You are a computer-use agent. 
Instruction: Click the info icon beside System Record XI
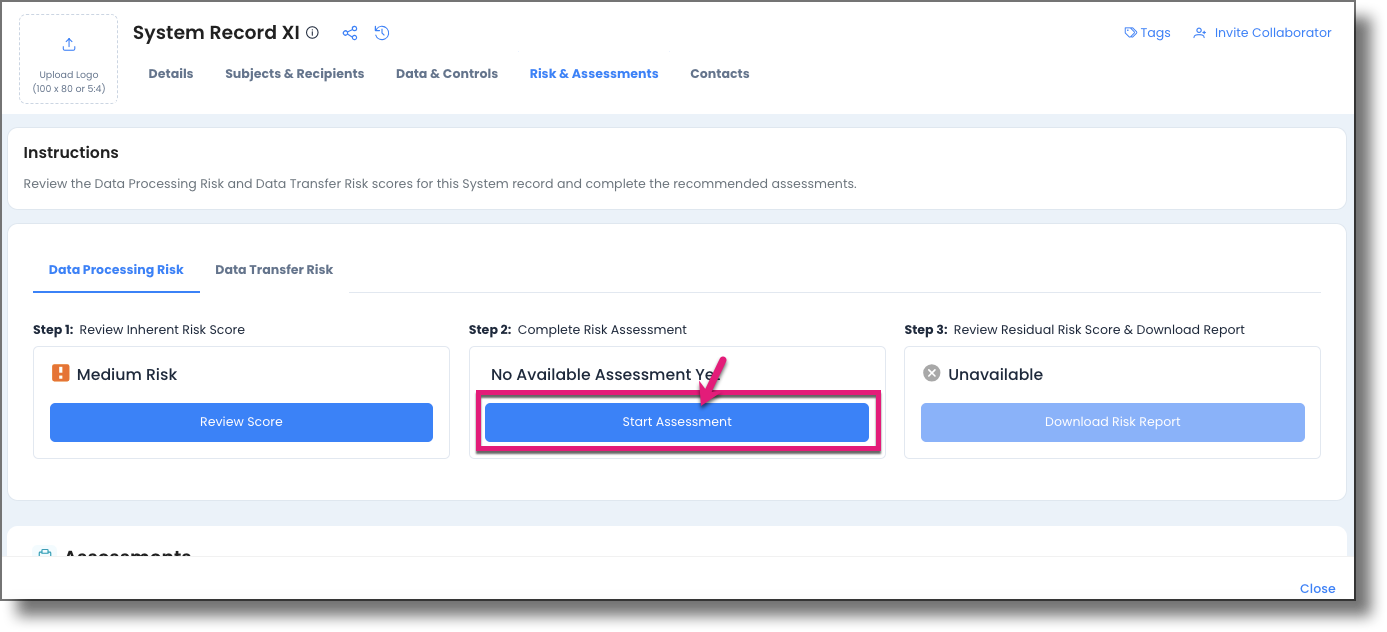(x=312, y=33)
